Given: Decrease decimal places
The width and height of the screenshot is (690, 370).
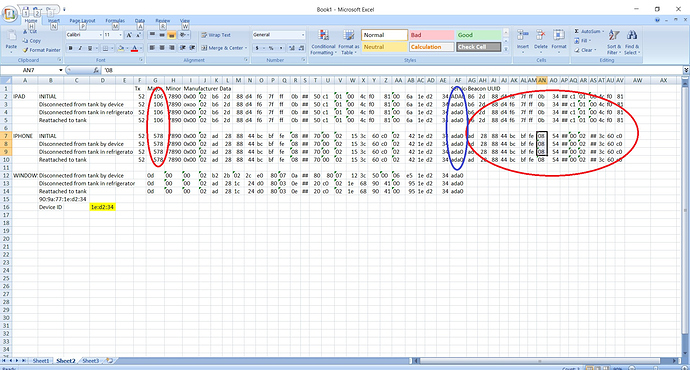Looking at the screenshot, I should (x=301, y=48).
